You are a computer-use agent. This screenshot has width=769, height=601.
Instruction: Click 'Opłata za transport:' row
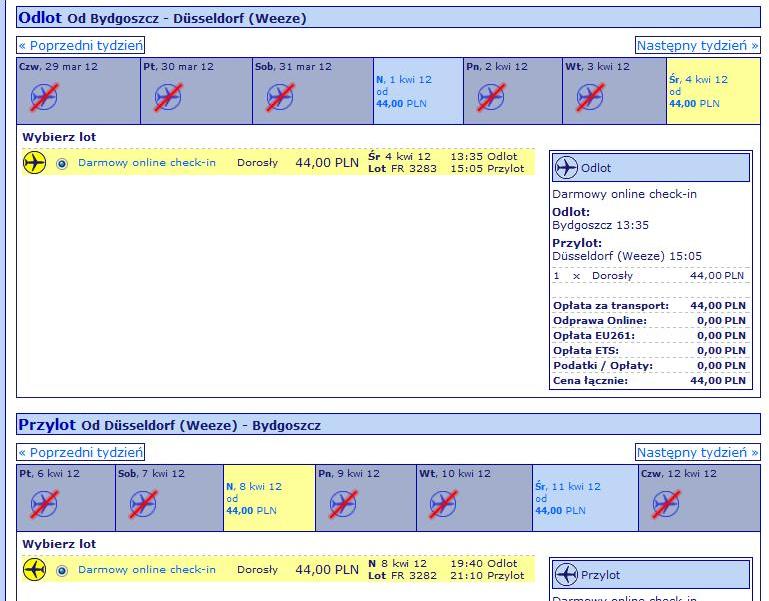pyautogui.click(x=649, y=306)
